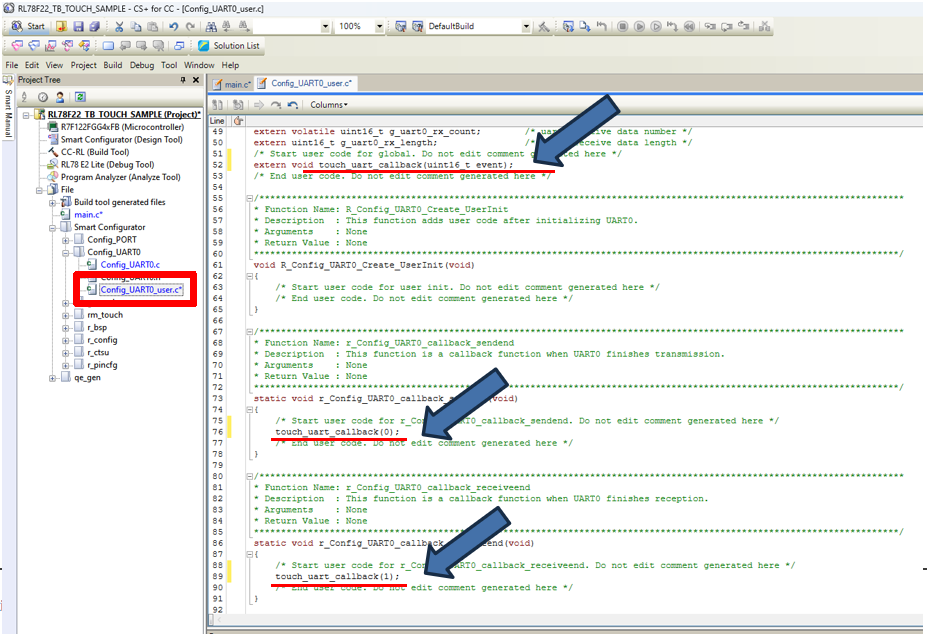This screenshot has width=927, height=636.
Task: Collapse the Config_UART0 folder node
Action: [x=66, y=252]
